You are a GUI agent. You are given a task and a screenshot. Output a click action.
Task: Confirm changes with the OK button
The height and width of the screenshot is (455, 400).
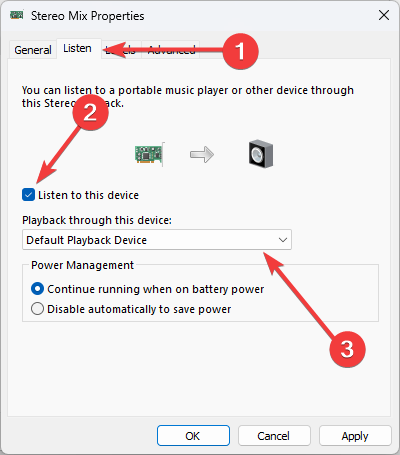click(x=193, y=435)
